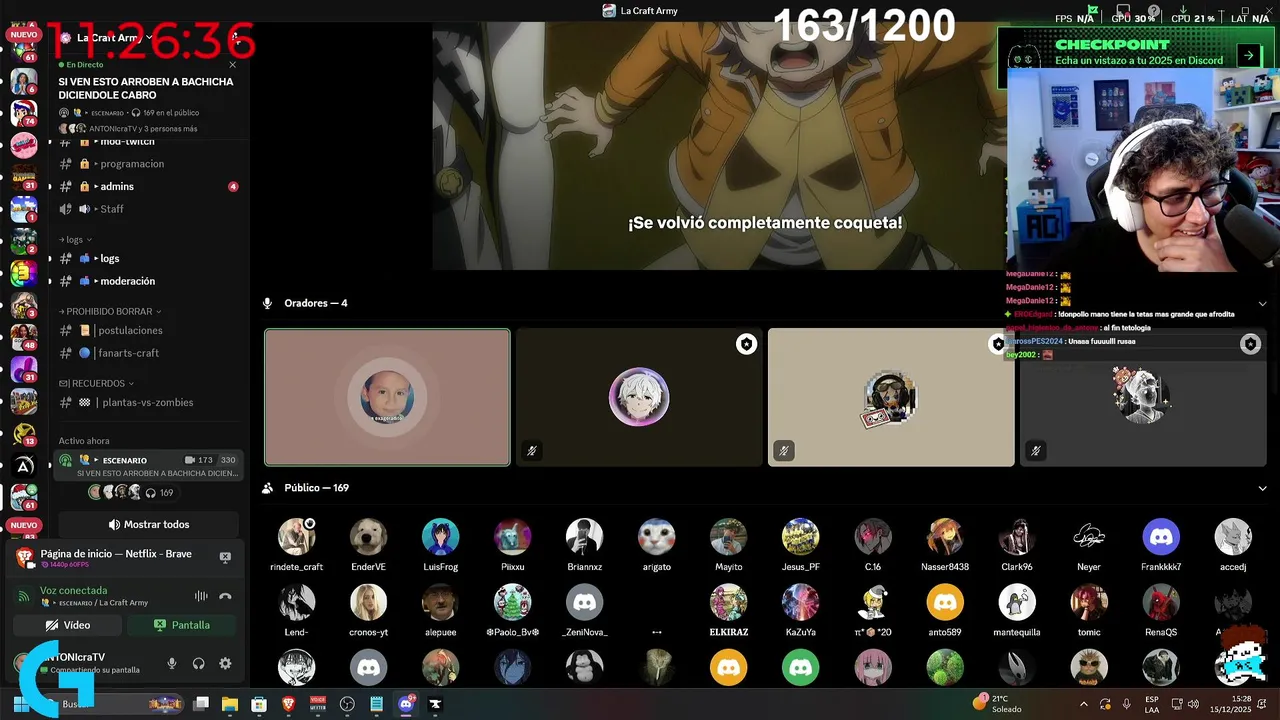Click the muted mic icon on the fourth speaker tile
1280x720 pixels.
coord(1036,451)
